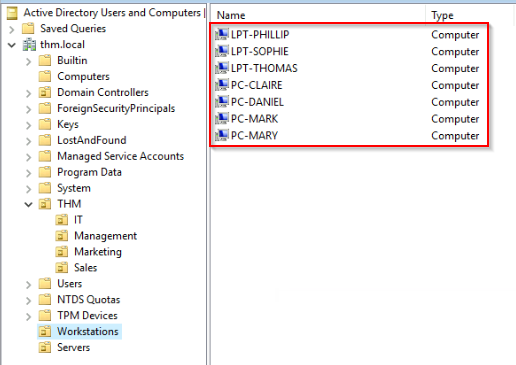Select the PC-CLAIRE computer entry
The height and width of the screenshot is (365, 516).
pyautogui.click(x=257, y=85)
